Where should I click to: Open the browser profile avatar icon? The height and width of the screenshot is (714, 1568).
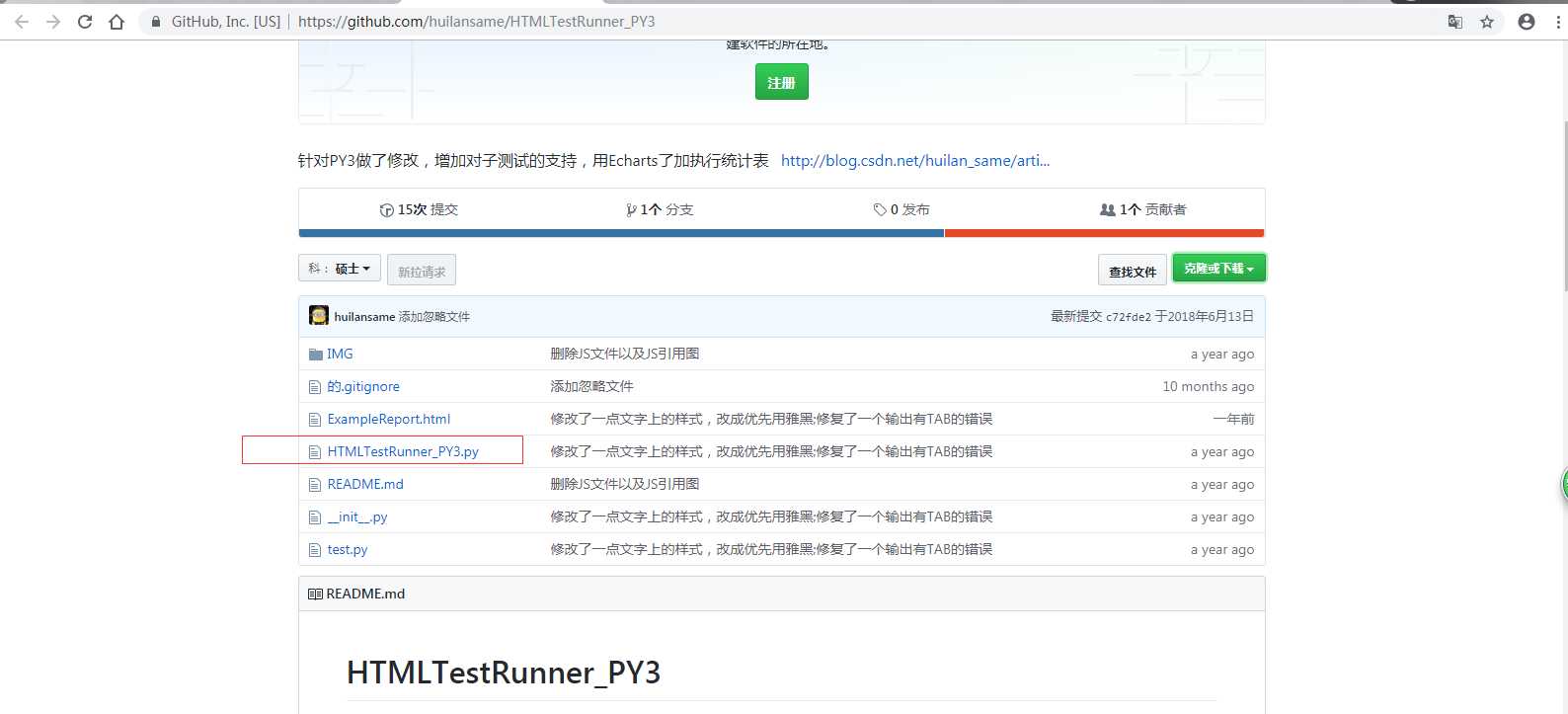pos(1527,22)
